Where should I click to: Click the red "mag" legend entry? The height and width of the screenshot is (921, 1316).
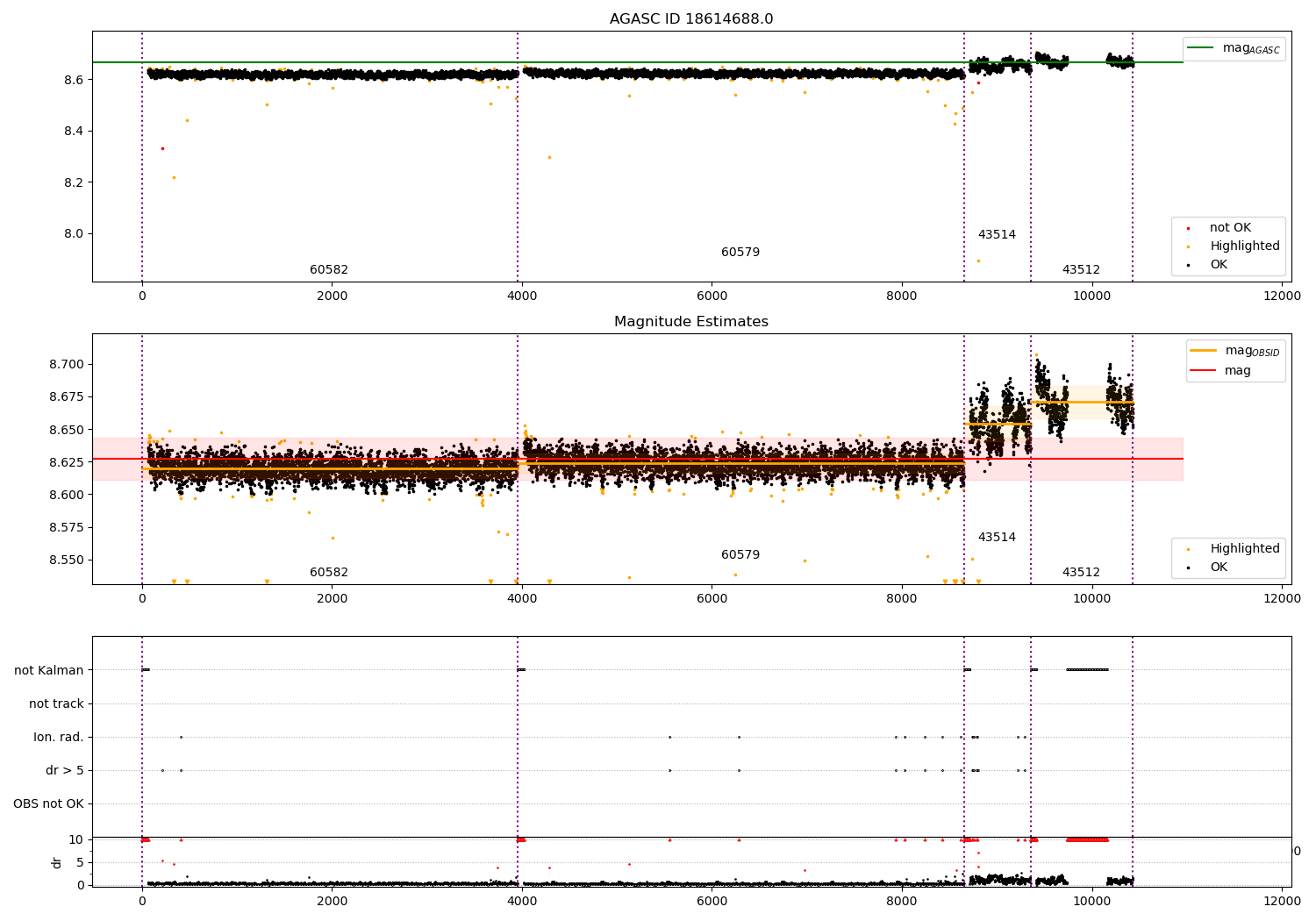[x=1221, y=371]
